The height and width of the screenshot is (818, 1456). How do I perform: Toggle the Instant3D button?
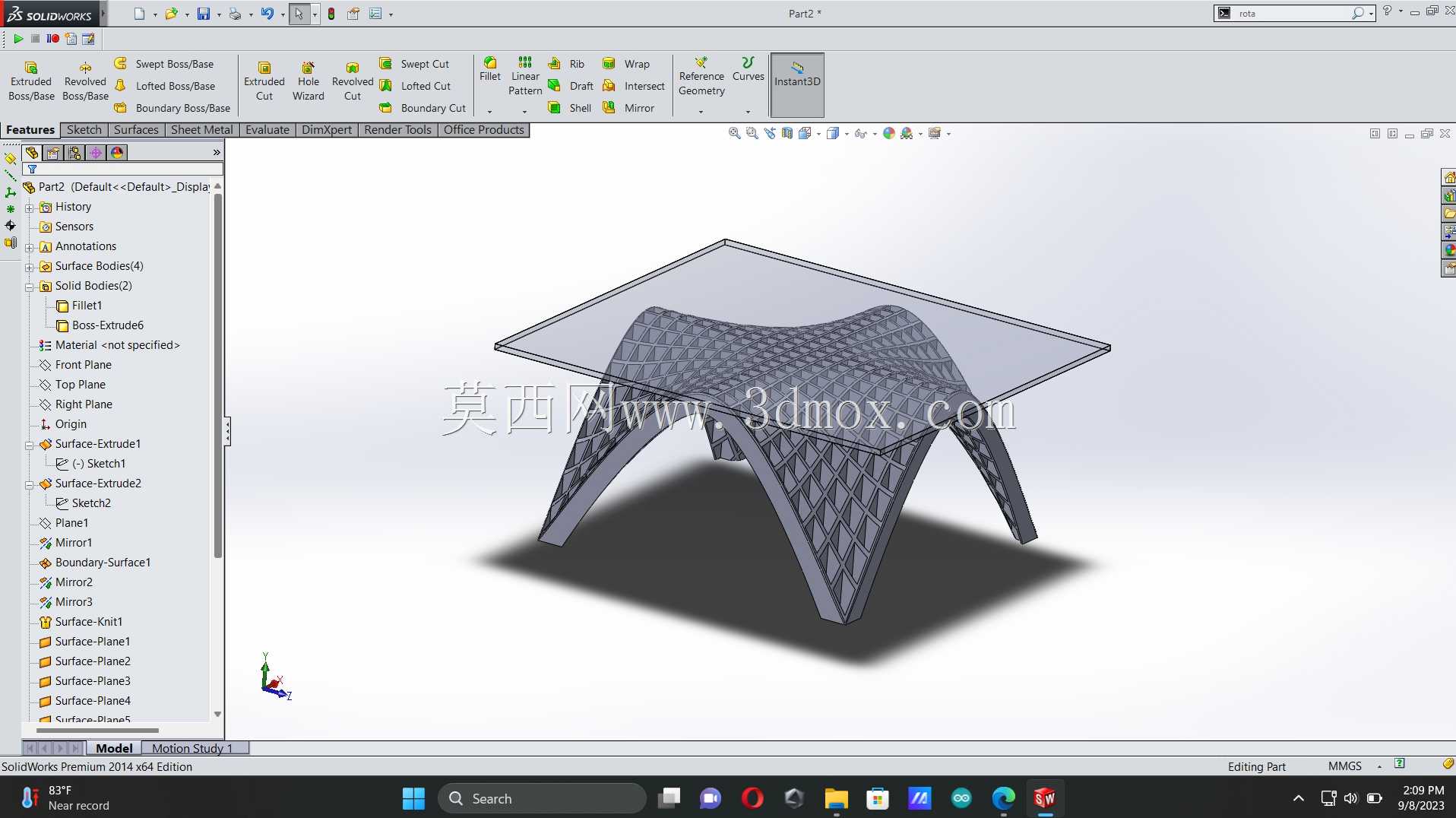coord(797,84)
